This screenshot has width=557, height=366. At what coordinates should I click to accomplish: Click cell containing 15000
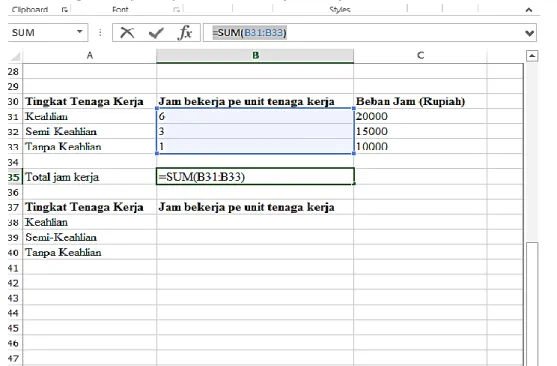(x=420, y=131)
